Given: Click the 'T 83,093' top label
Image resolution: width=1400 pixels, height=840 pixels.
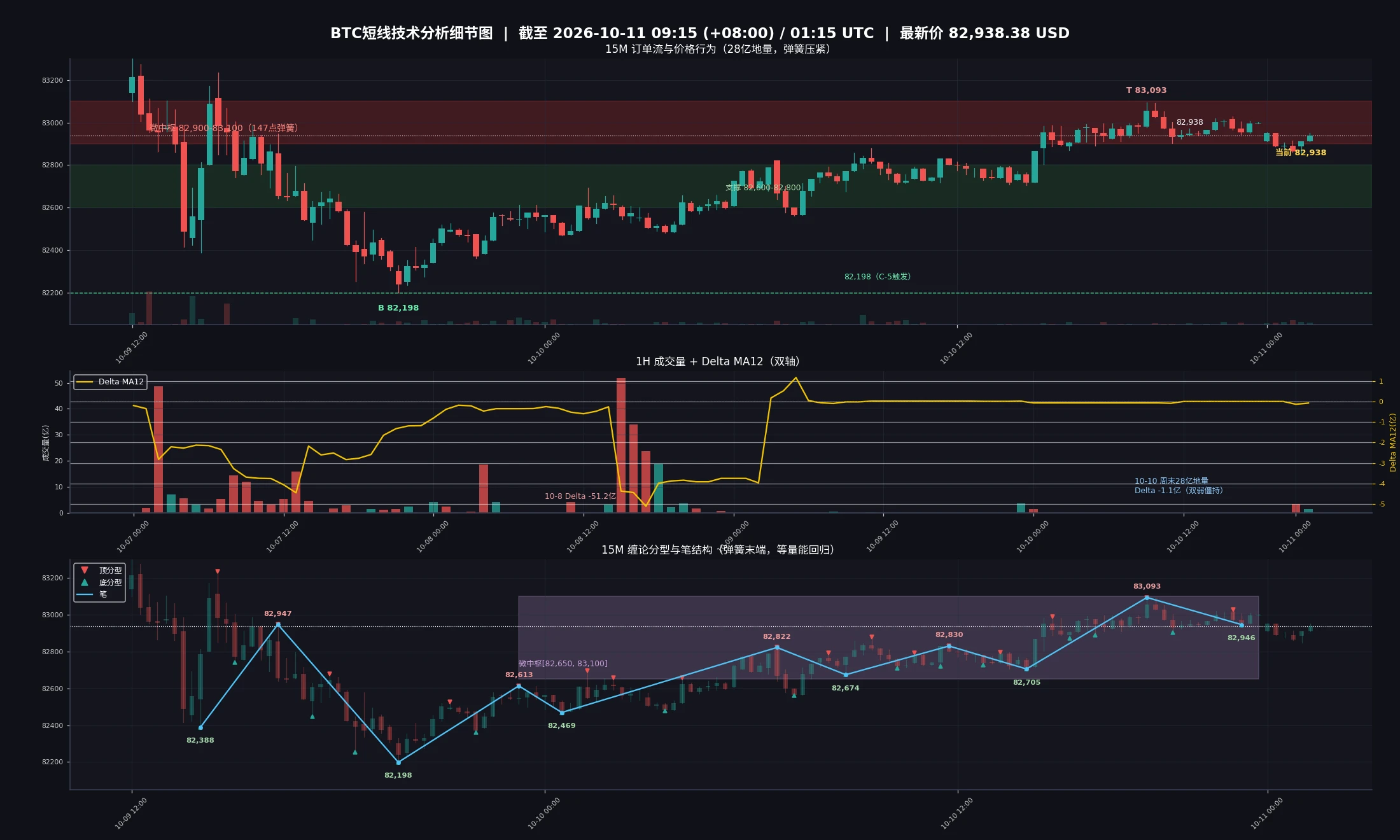Looking at the screenshot, I should [x=1146, y=90].
